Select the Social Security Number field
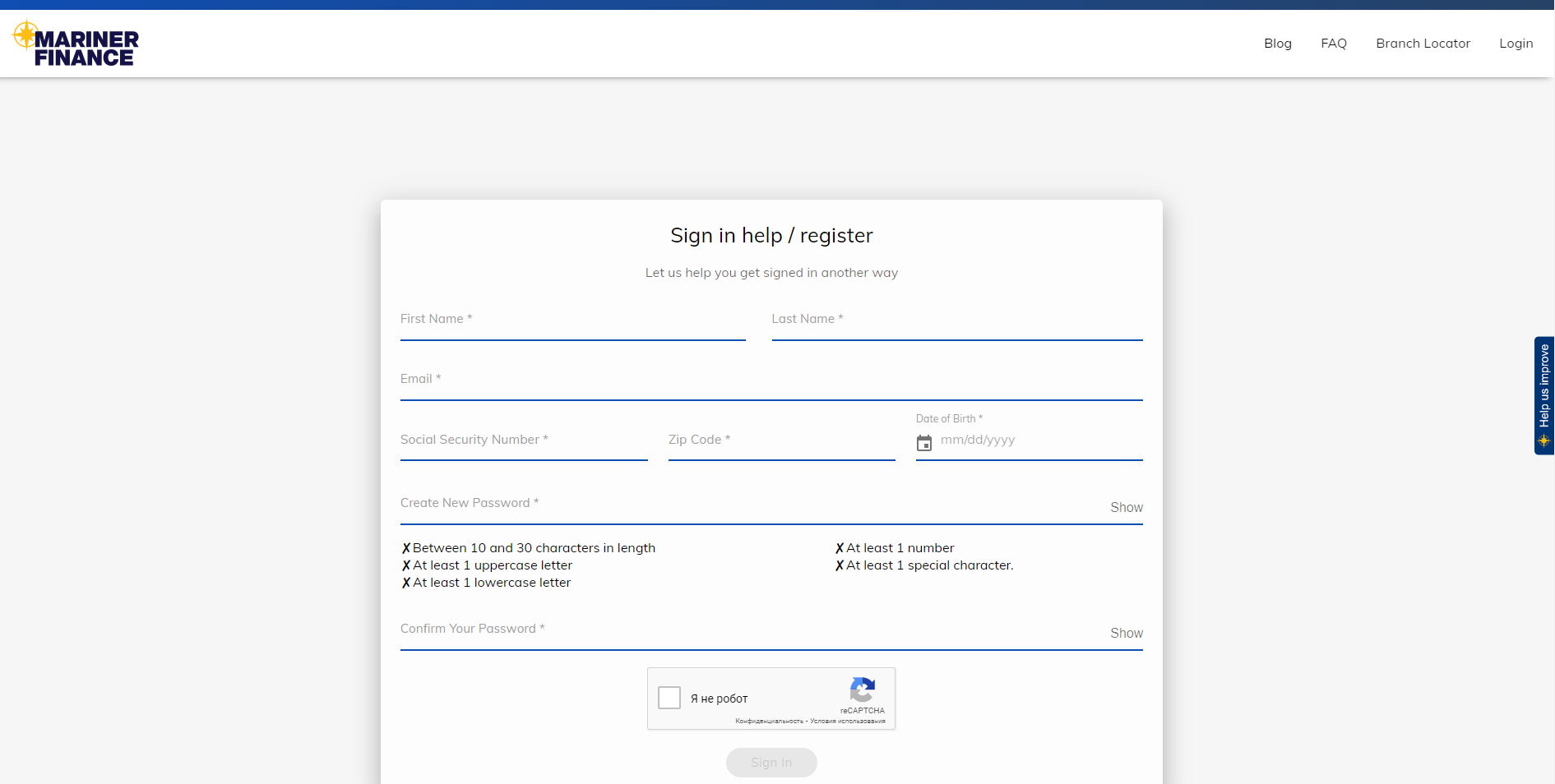The width and height of the screenshot is (1555, 784). 523,442
